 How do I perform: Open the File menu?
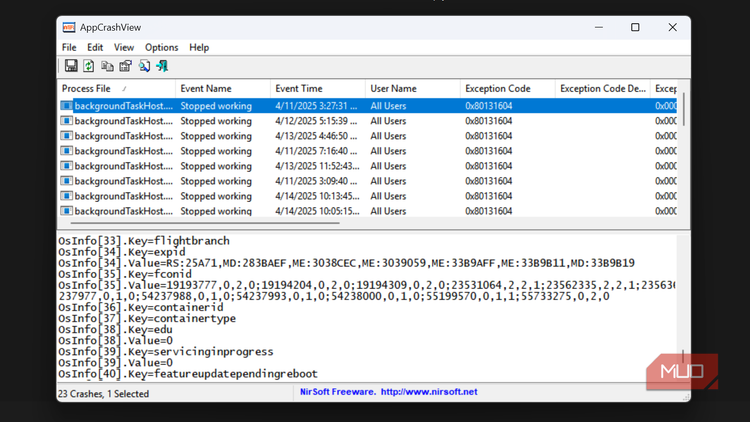(69, 47)
